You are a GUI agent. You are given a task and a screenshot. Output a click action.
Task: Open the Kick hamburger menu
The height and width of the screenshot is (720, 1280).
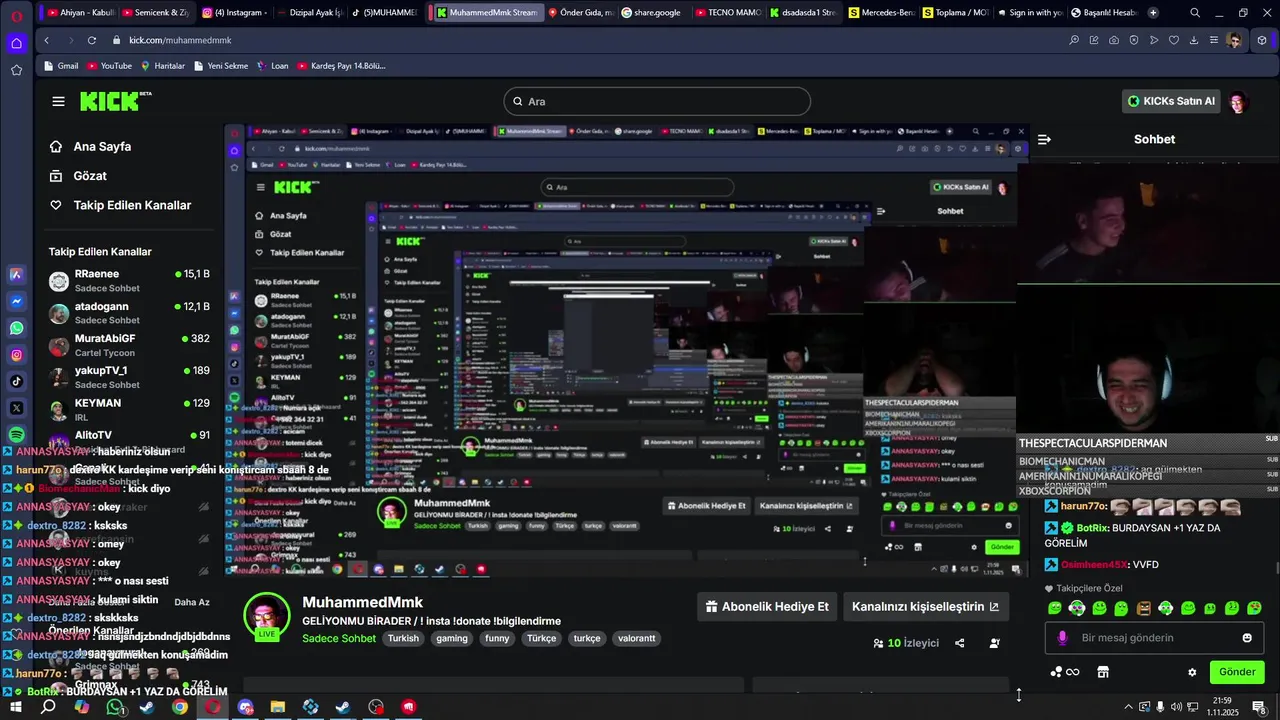58,101
